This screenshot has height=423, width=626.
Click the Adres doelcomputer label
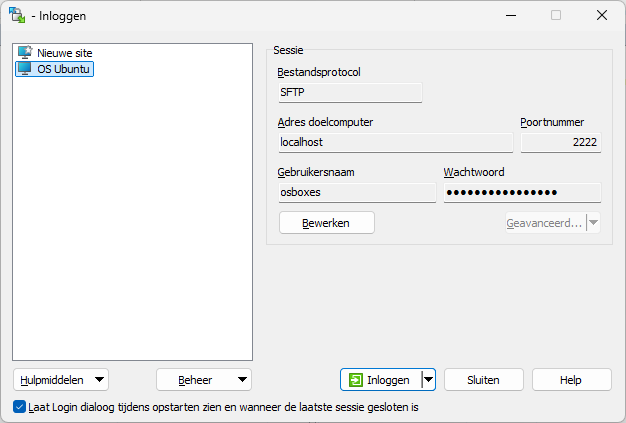click(325, 122)
